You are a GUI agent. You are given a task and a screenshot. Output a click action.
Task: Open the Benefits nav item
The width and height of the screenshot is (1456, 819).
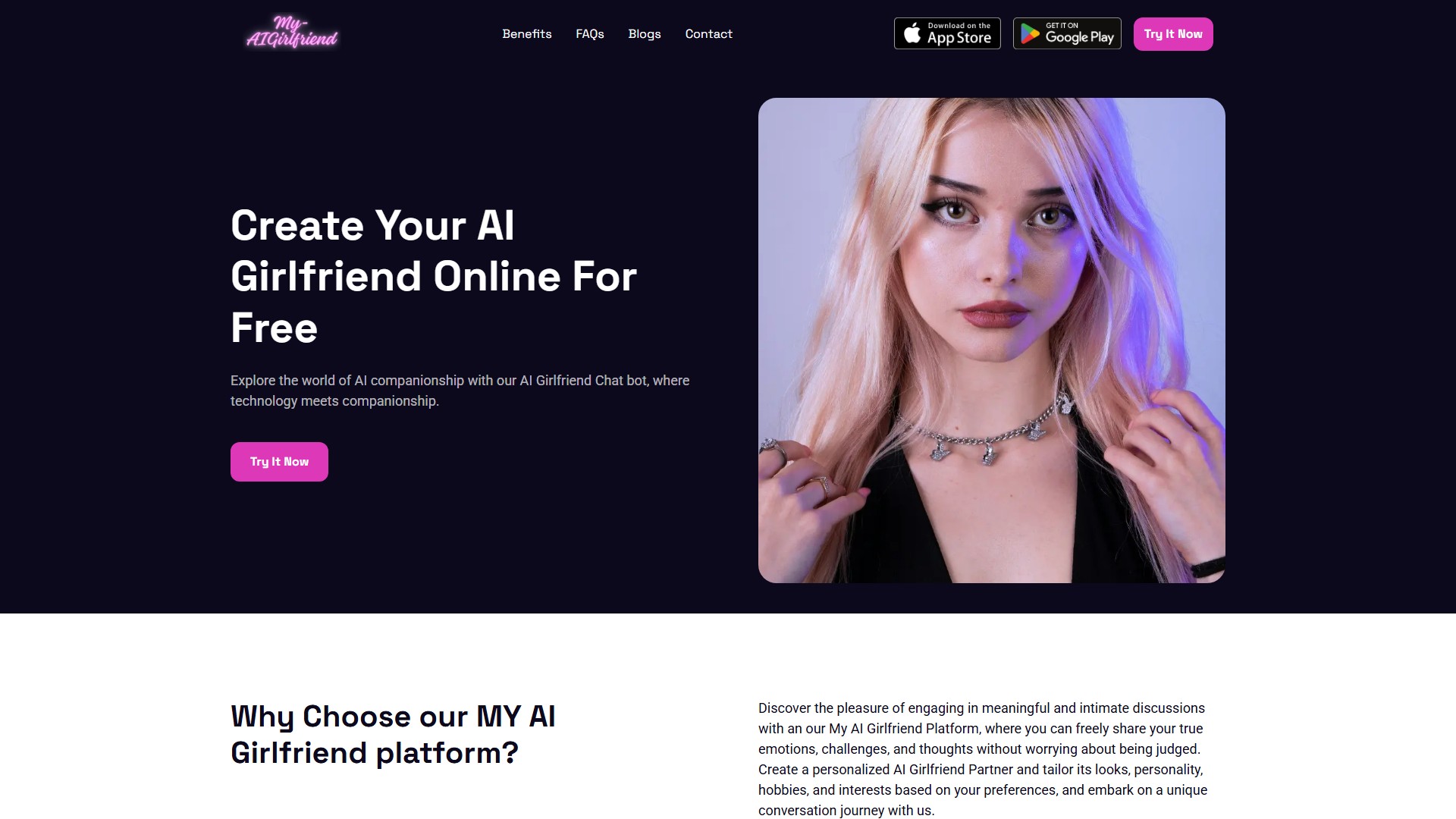pyautogui.click(x=526, y=34)
